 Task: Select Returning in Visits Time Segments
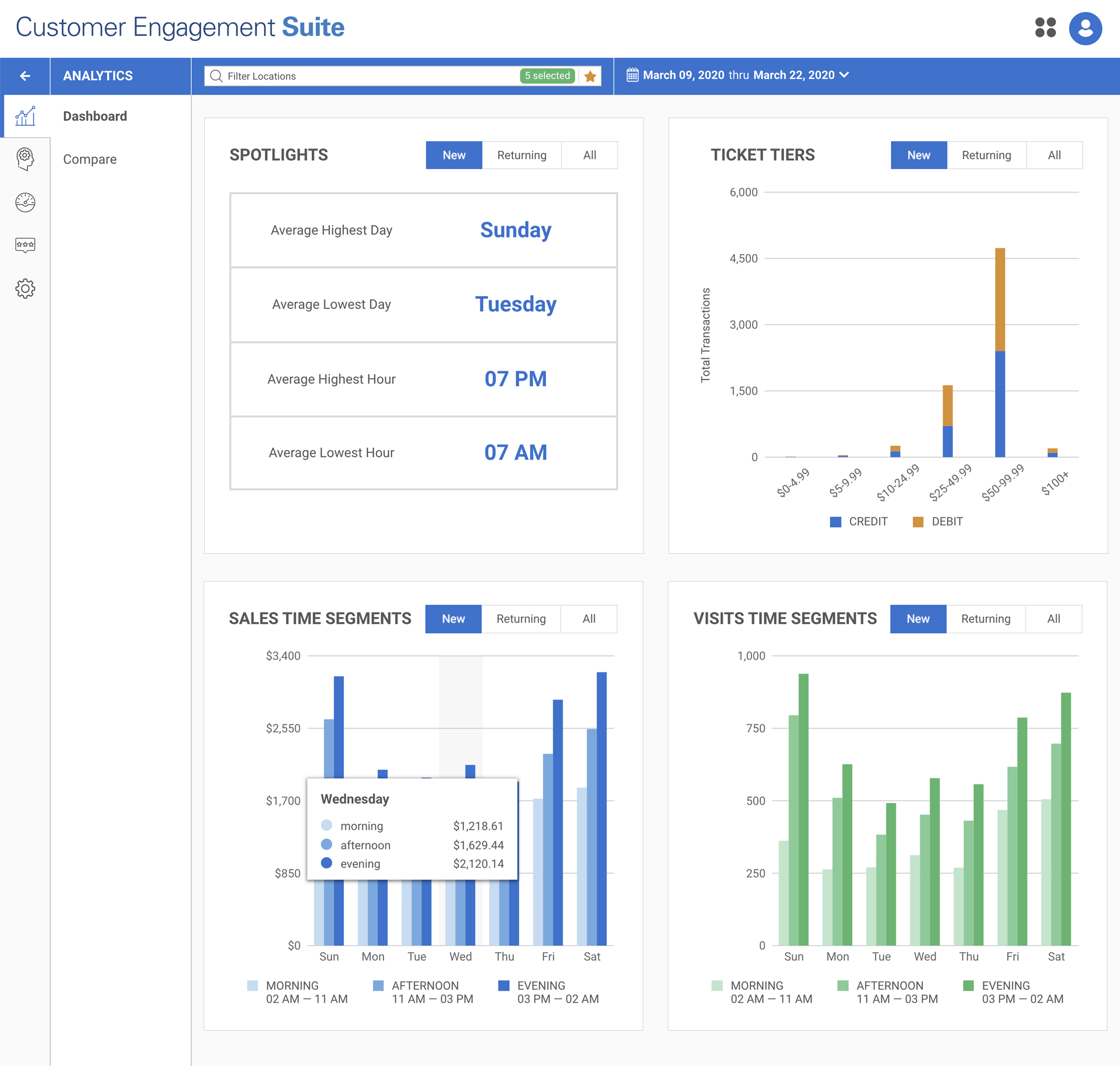point(986,619)
